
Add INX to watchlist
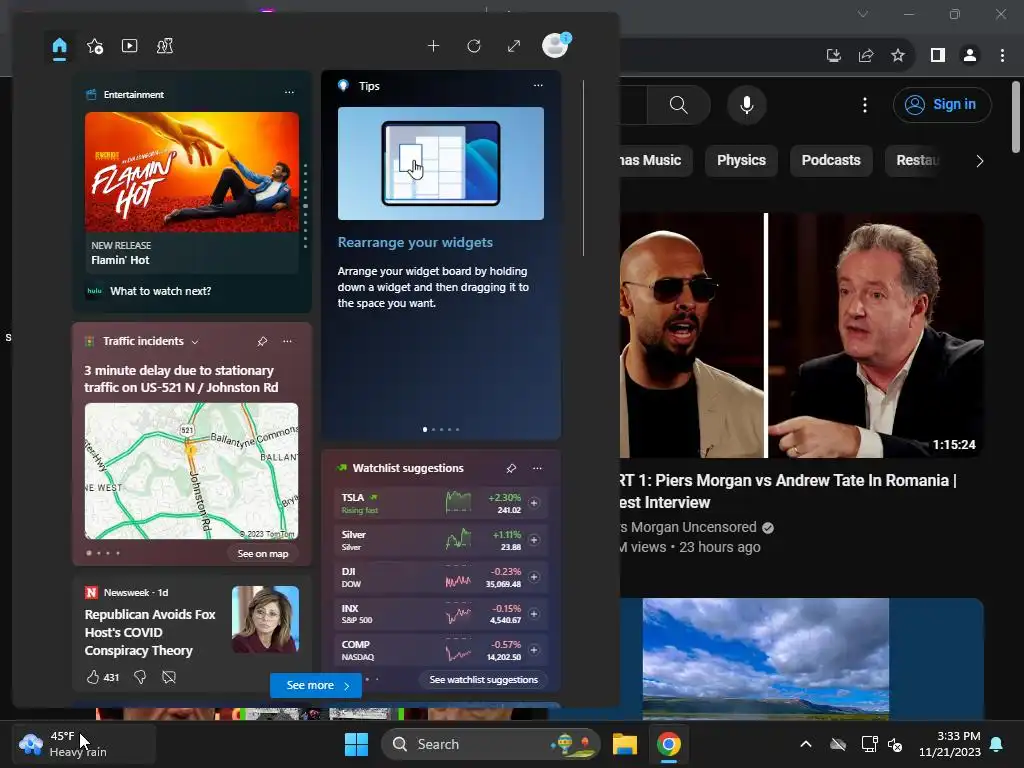(x=534, y=614)
